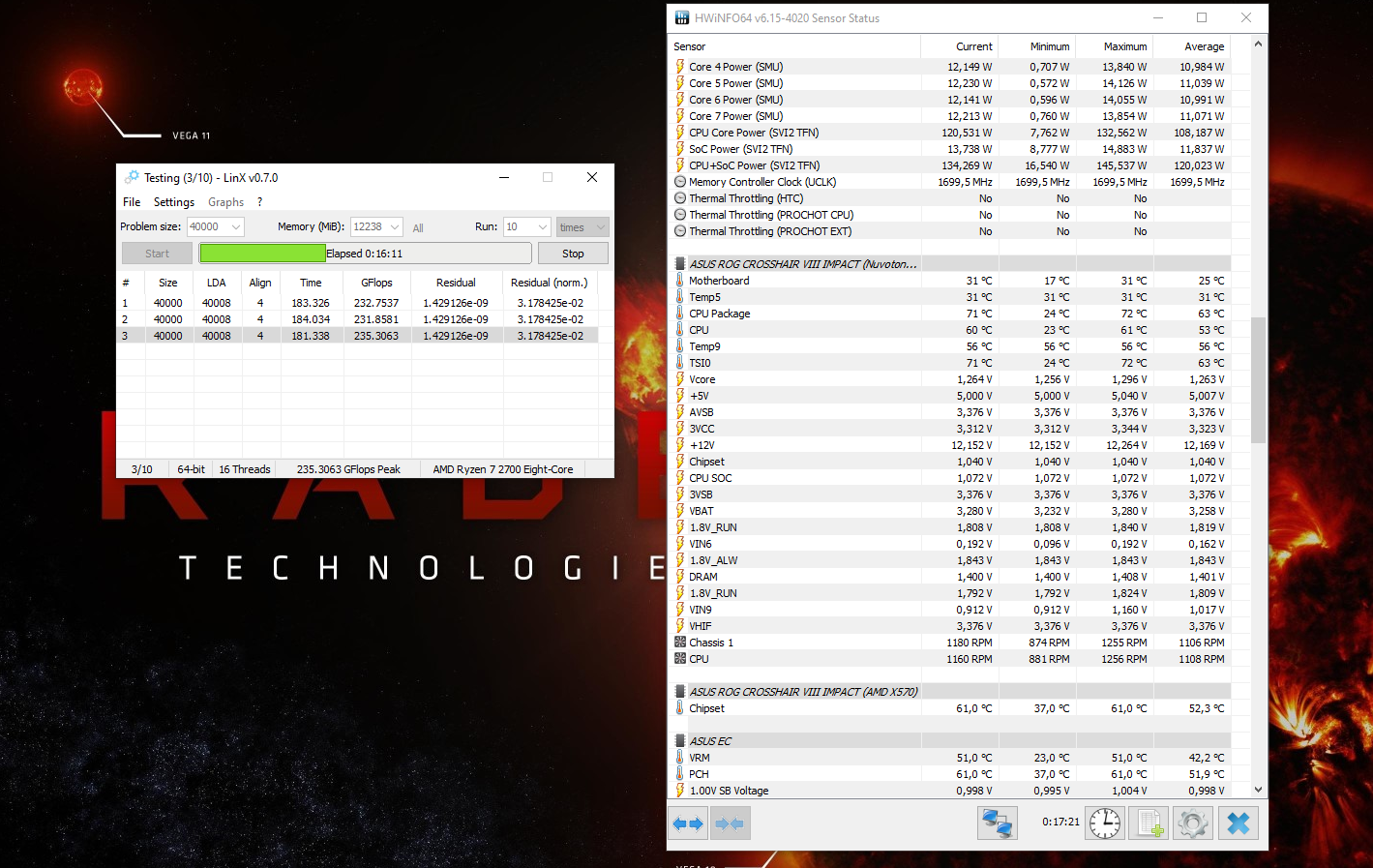Click the 0:17:21 elapsed timer in HWiNFO

pos(1060,822)
